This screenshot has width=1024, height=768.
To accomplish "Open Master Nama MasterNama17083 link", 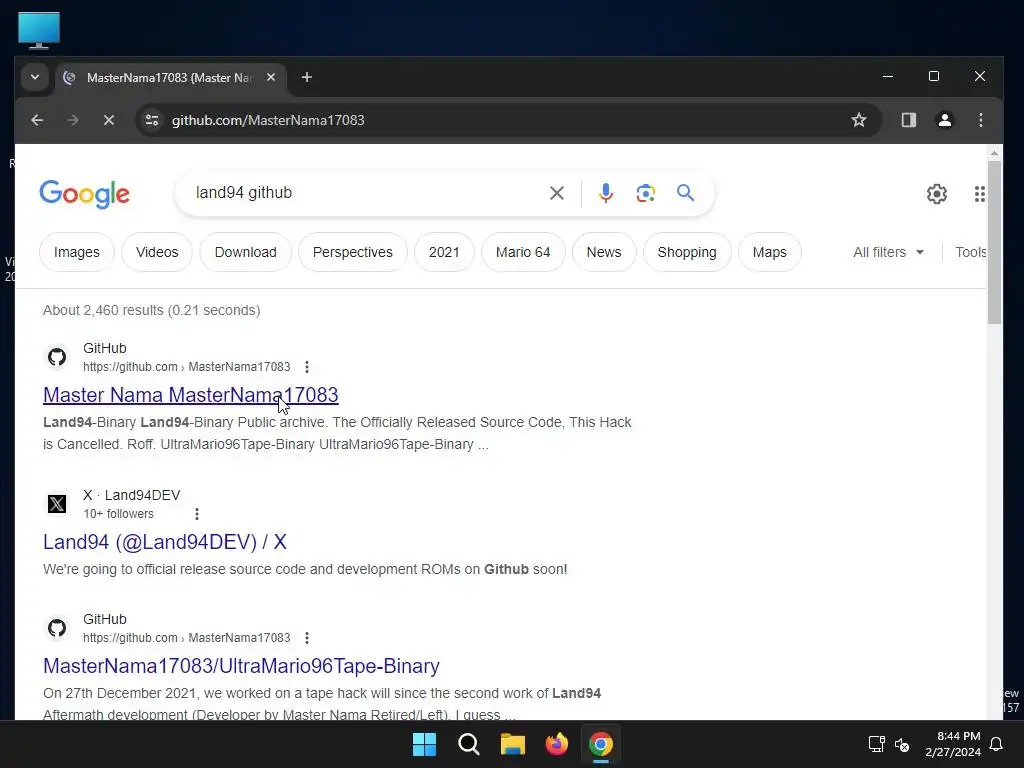I will [x=191, y=395].
